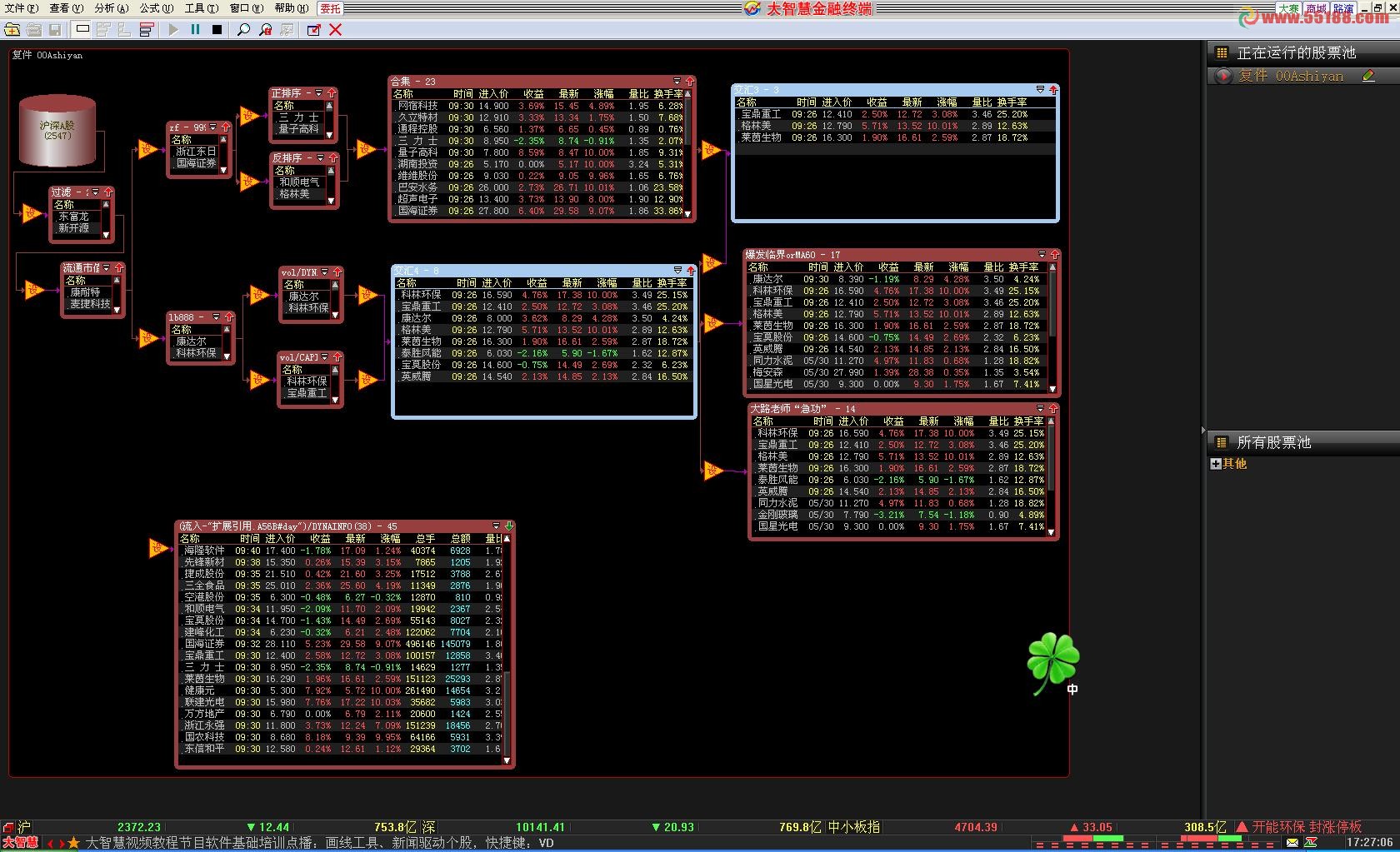Click the red 委托 button

tap(330, 8)
